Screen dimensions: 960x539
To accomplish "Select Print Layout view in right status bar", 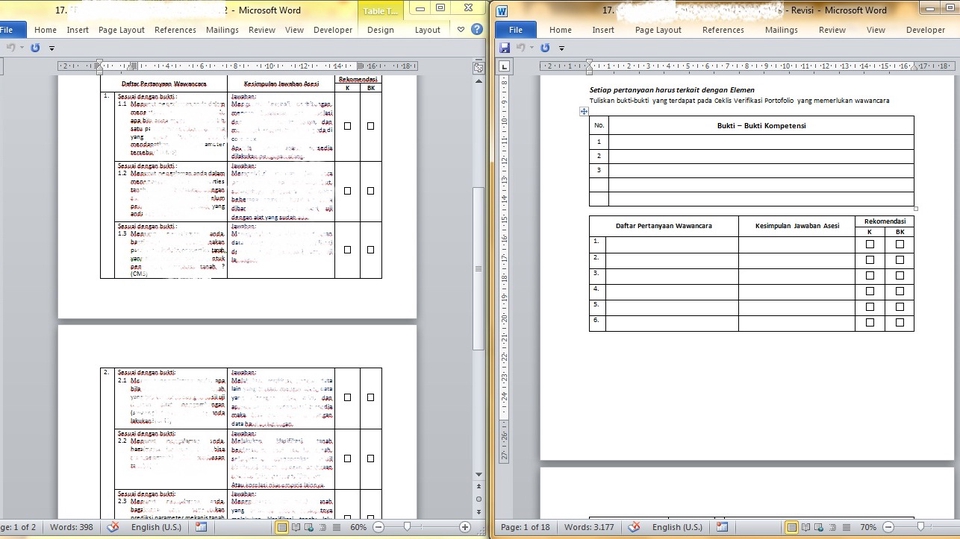I will click(x=792, y=527).
